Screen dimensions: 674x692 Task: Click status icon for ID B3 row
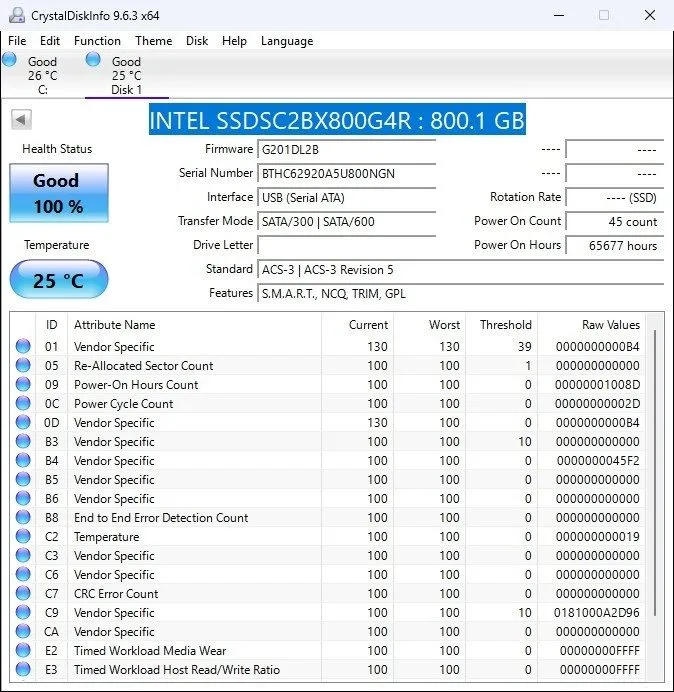point(23,441)
